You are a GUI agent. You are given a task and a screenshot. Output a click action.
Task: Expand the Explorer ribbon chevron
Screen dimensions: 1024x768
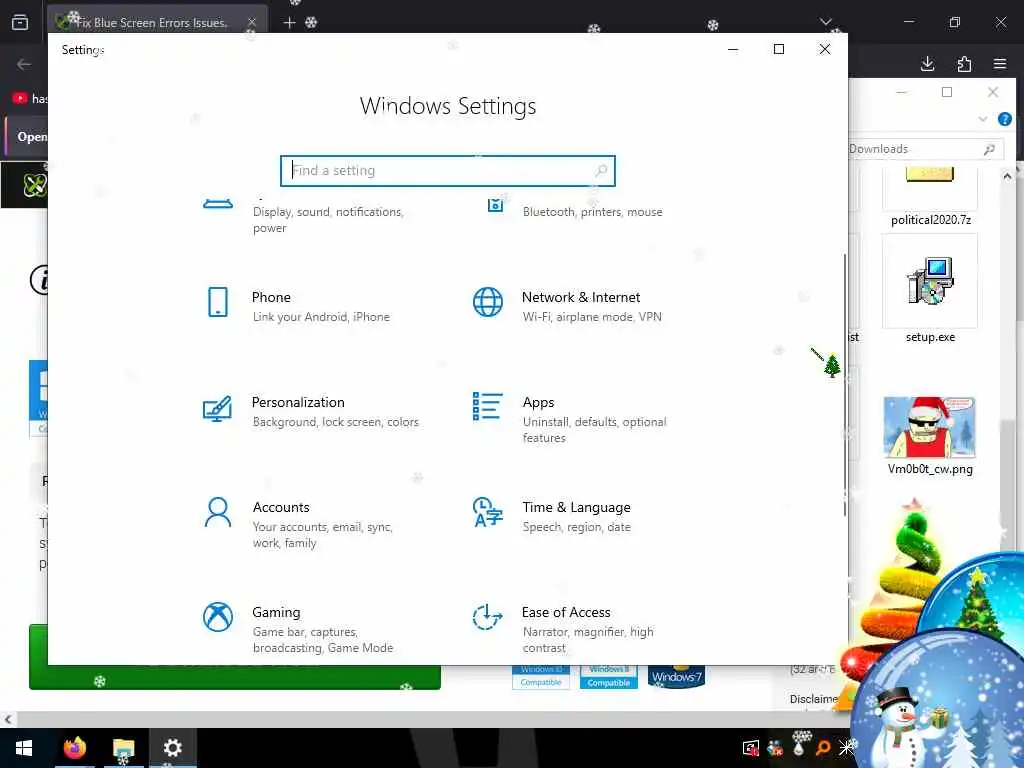tap(983, 119)
